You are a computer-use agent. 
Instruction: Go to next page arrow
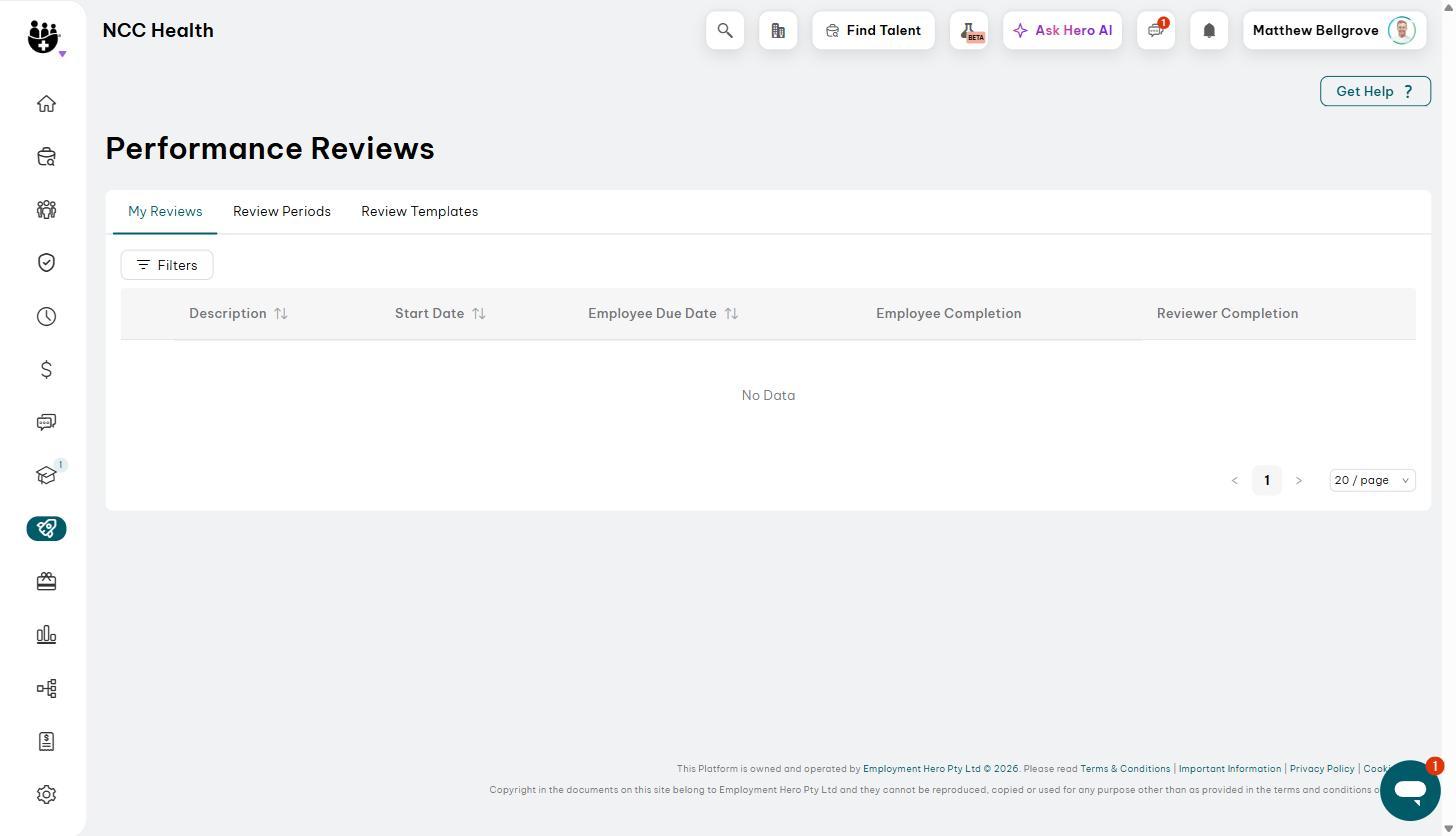tap(1299, 481)
